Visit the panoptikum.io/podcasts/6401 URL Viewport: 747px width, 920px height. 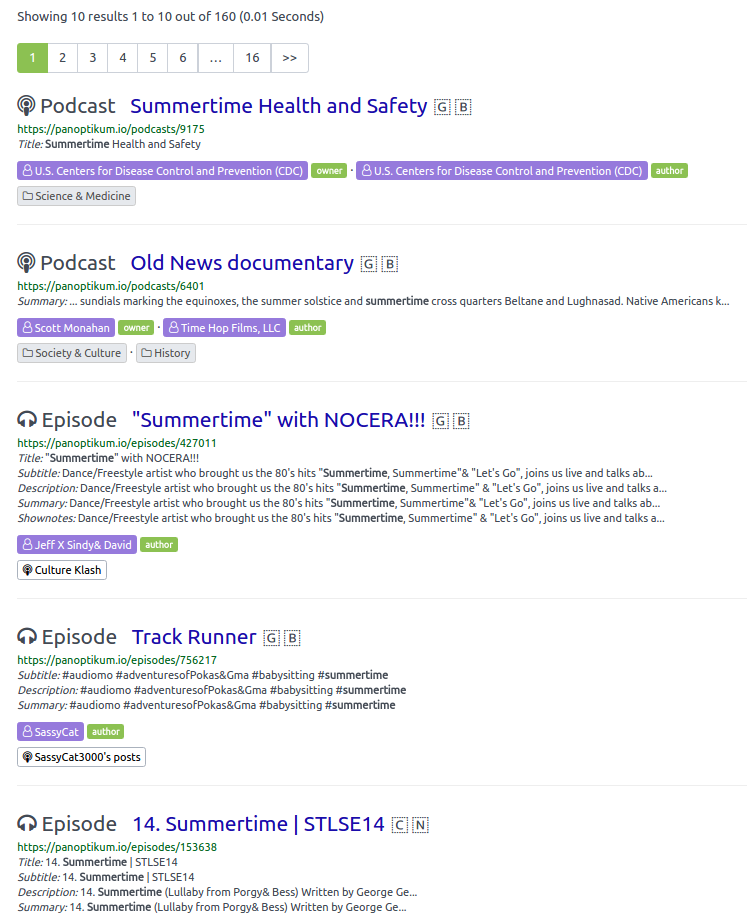point(111,286)
